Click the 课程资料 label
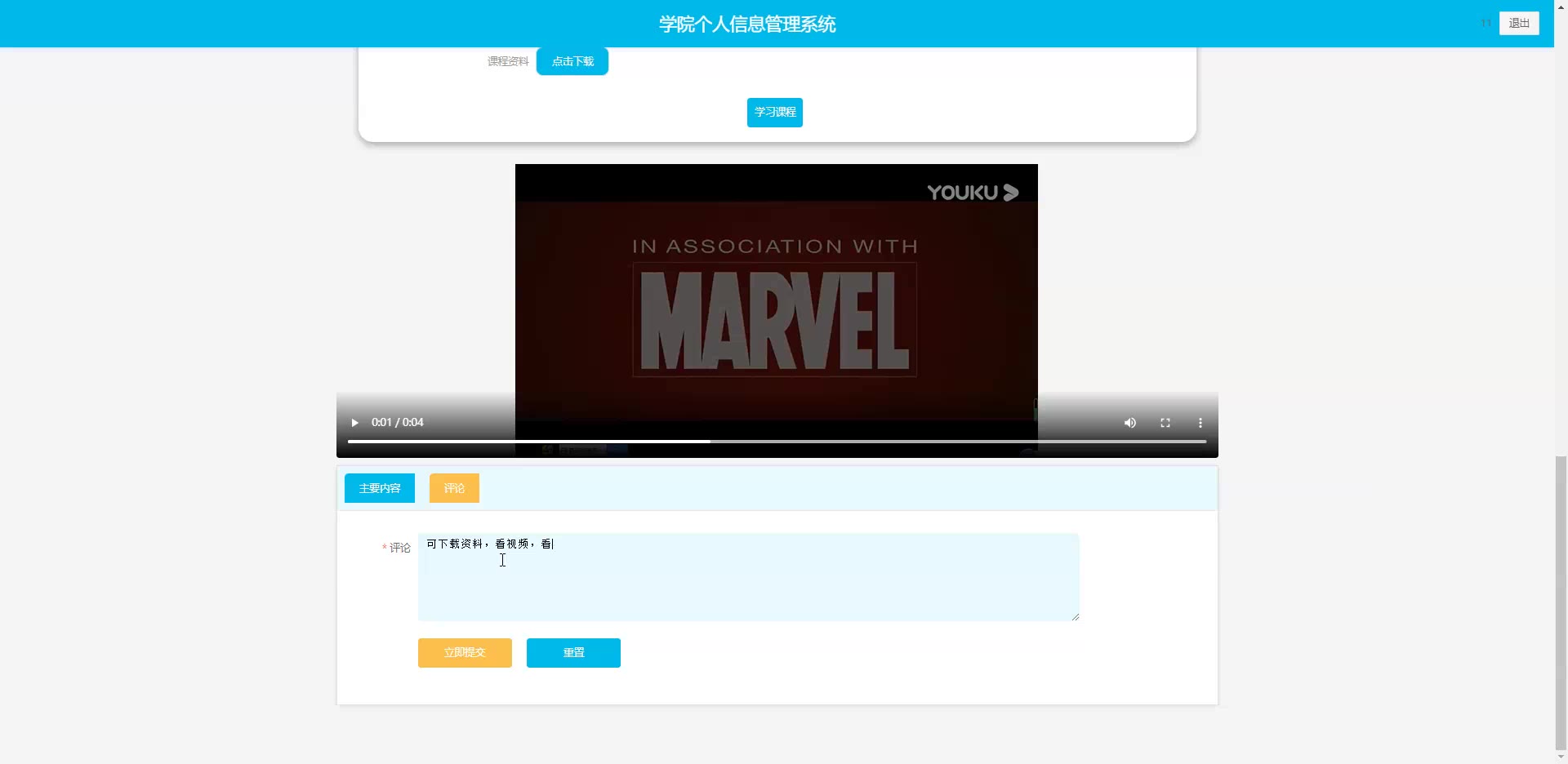Viewport: 1568px width, 764px height. [x=508, y=61]
